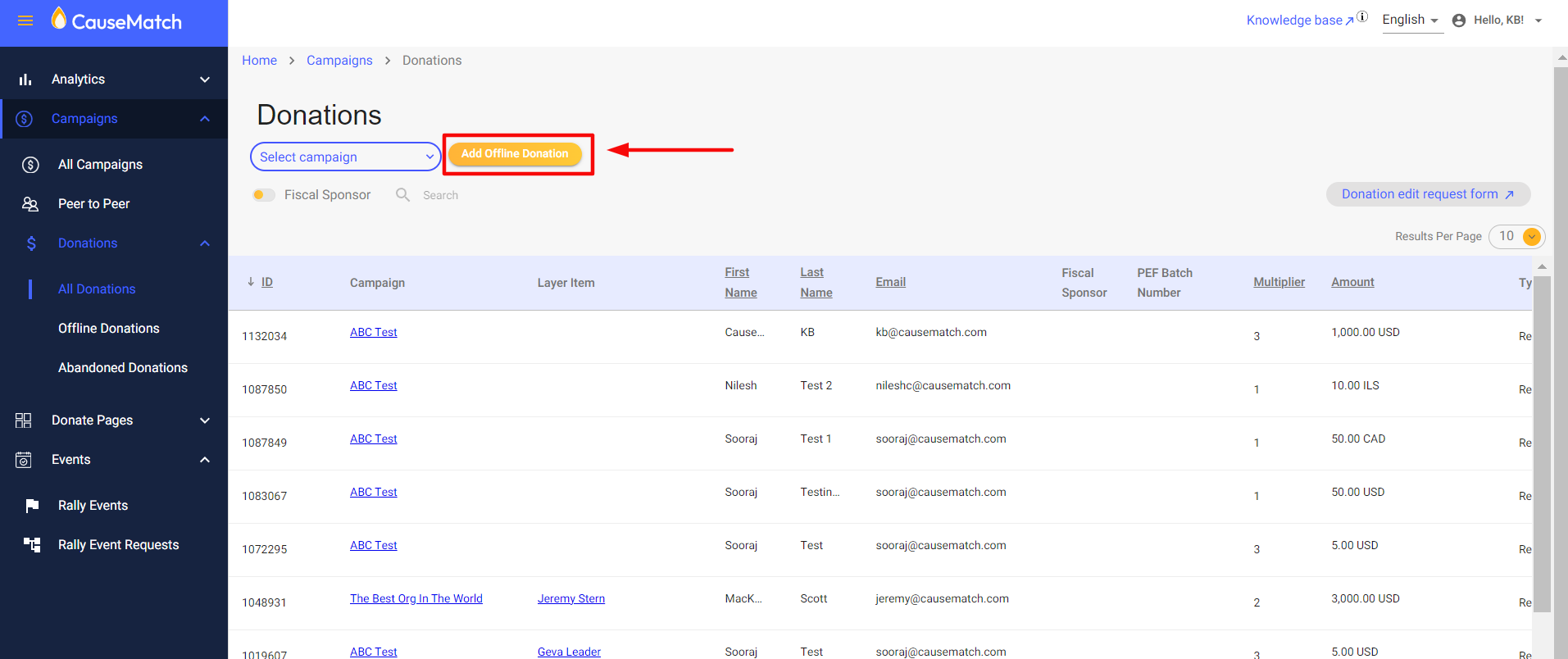Image resolution: width=1568 pixels, height=659 pixels.
Task: Expand the Analytics menu chevron
Action: 205,80
